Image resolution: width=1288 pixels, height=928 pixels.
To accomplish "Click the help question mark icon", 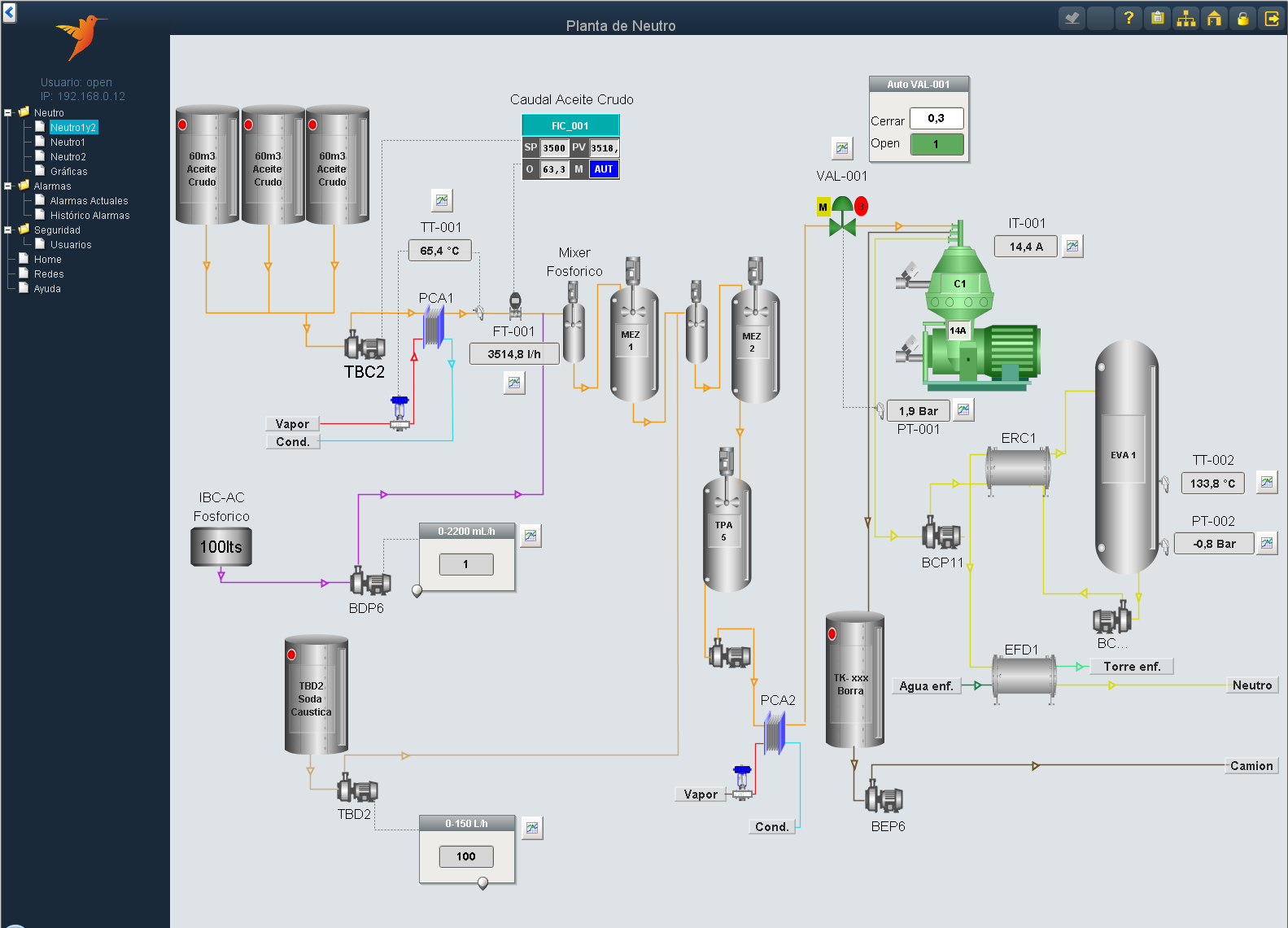I will 1129,18.
